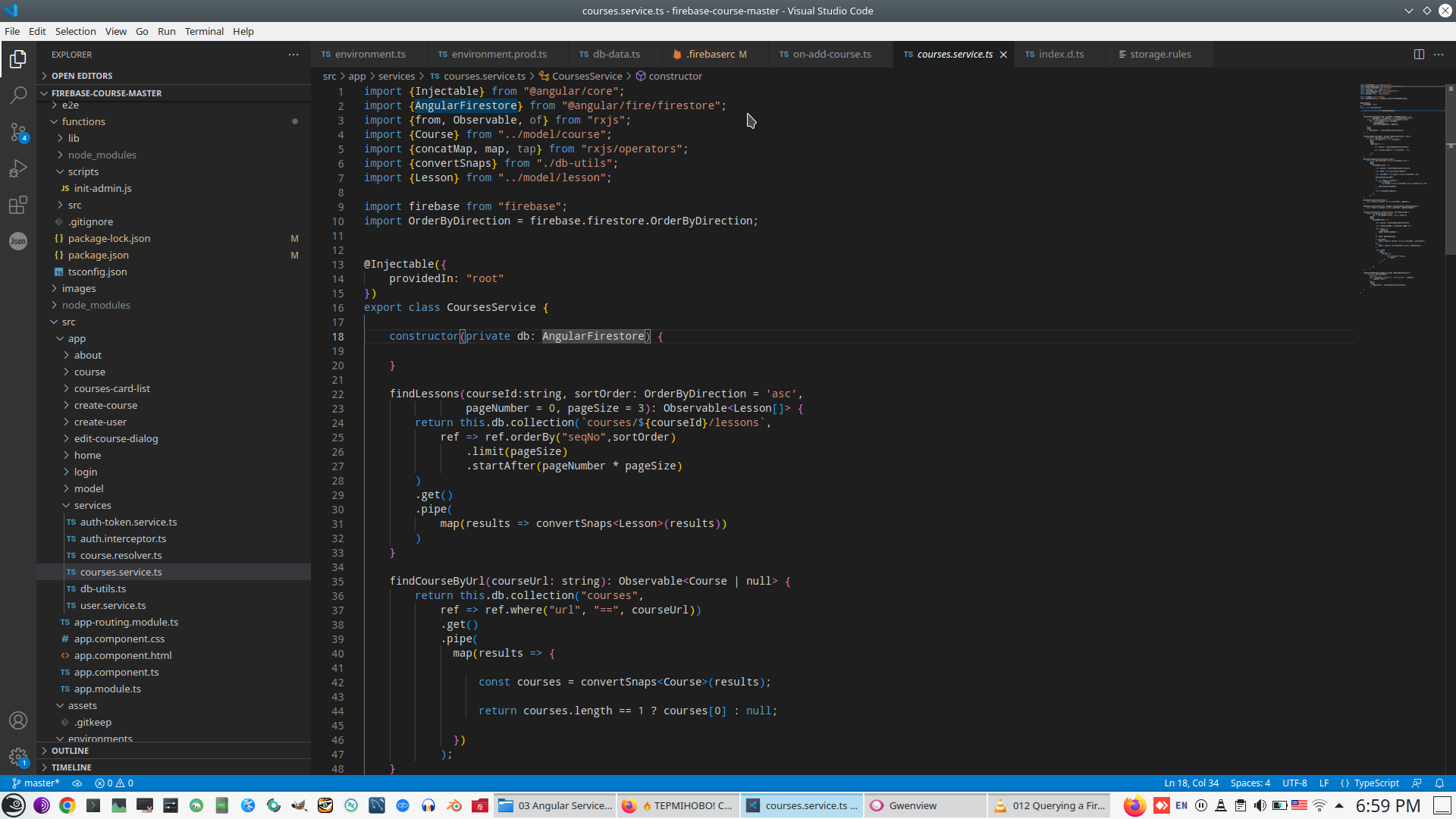This screenshot has width=1456, height=819.
Task: Open the Search view in activity bar
Action: tap(18, 95)
